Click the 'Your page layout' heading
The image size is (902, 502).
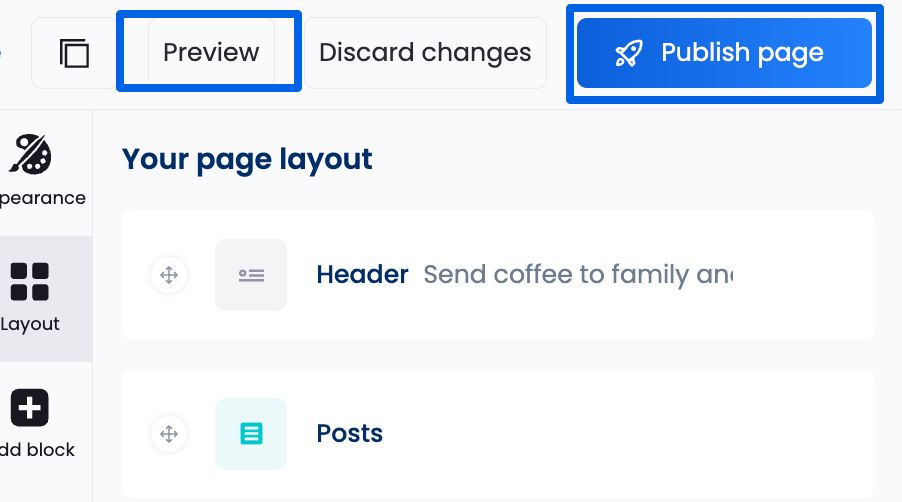247,159
